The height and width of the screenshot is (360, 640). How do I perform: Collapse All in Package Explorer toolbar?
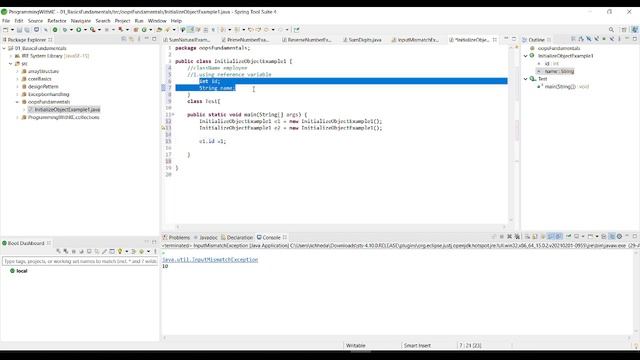tap(124, 39)
